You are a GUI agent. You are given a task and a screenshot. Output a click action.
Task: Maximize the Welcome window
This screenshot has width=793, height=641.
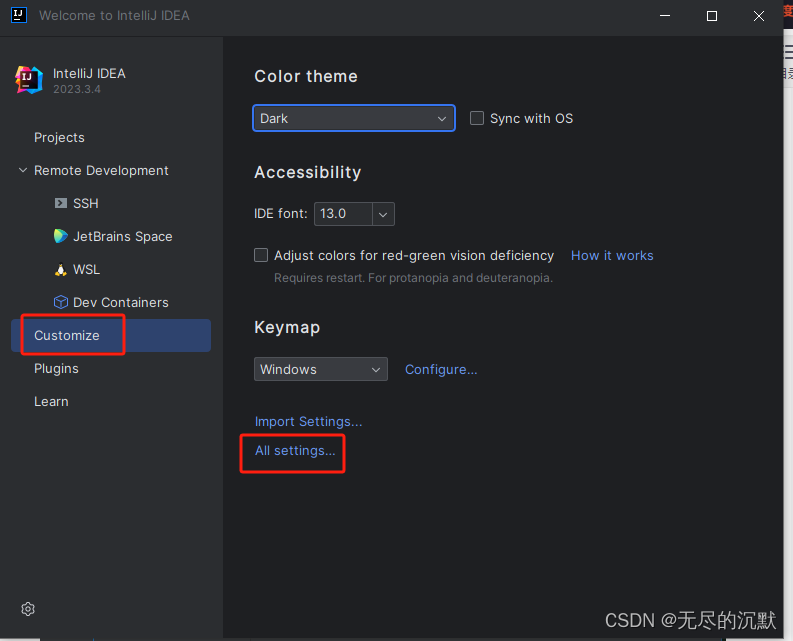[x=712, y=16]
